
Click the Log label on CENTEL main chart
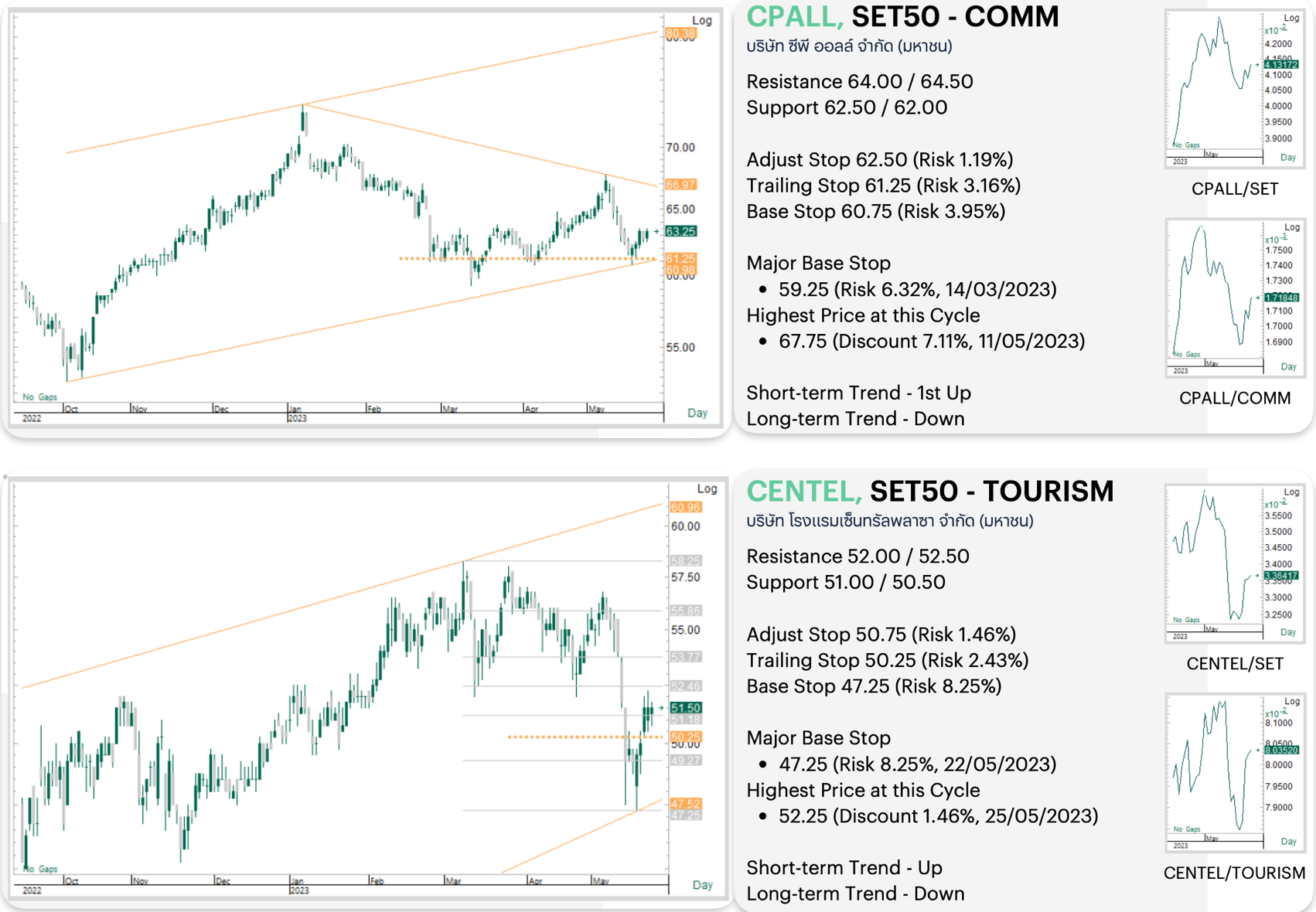pyautogui.click(x=707, y=488)
